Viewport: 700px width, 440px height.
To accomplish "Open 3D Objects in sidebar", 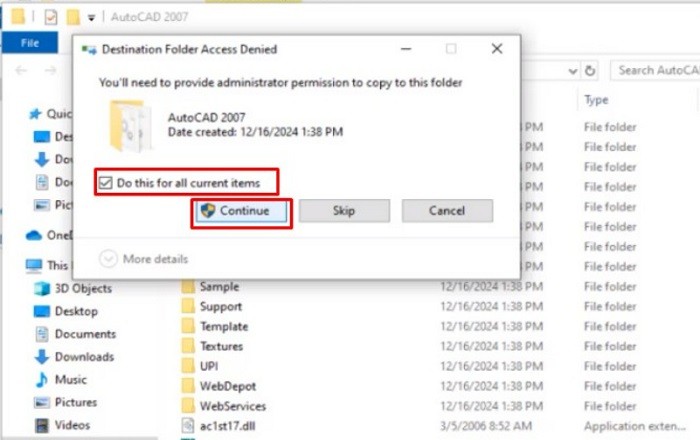I will [x=73, y=288].
